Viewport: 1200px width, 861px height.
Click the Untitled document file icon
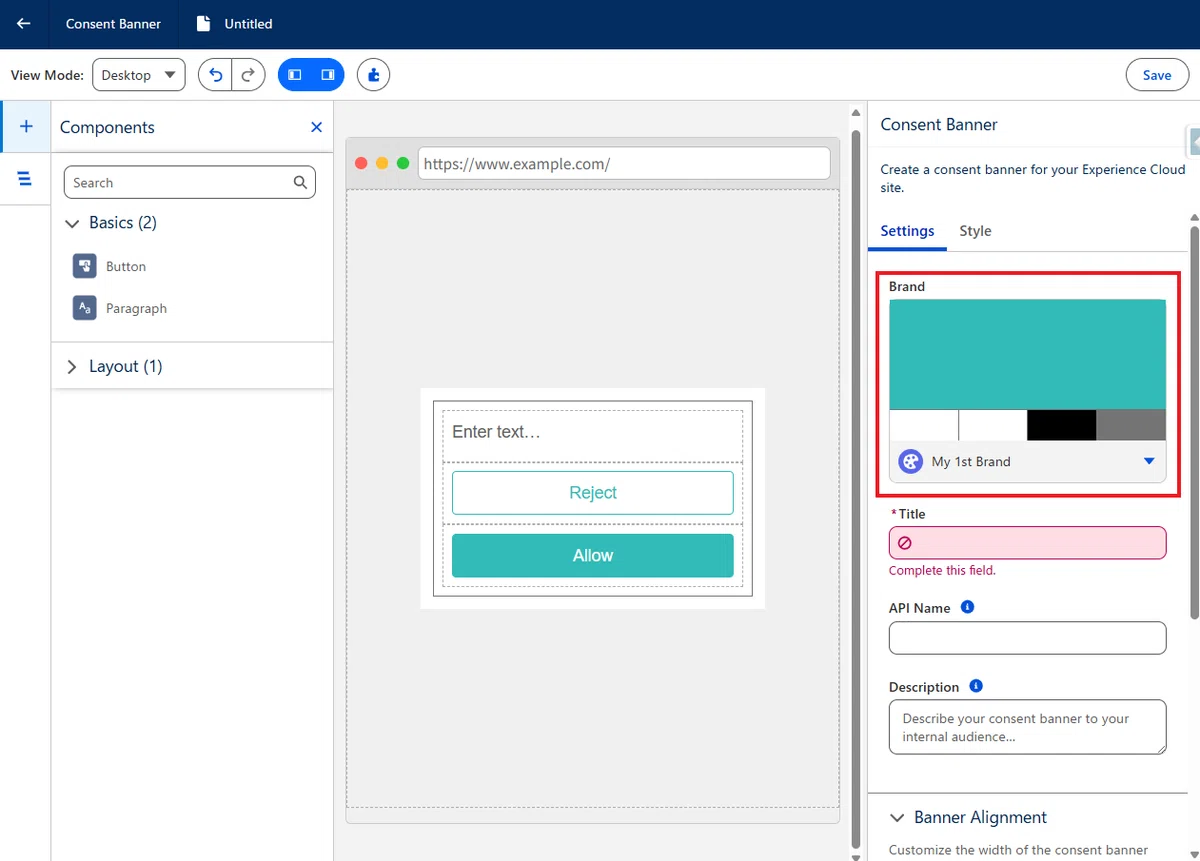click(203, 24)
